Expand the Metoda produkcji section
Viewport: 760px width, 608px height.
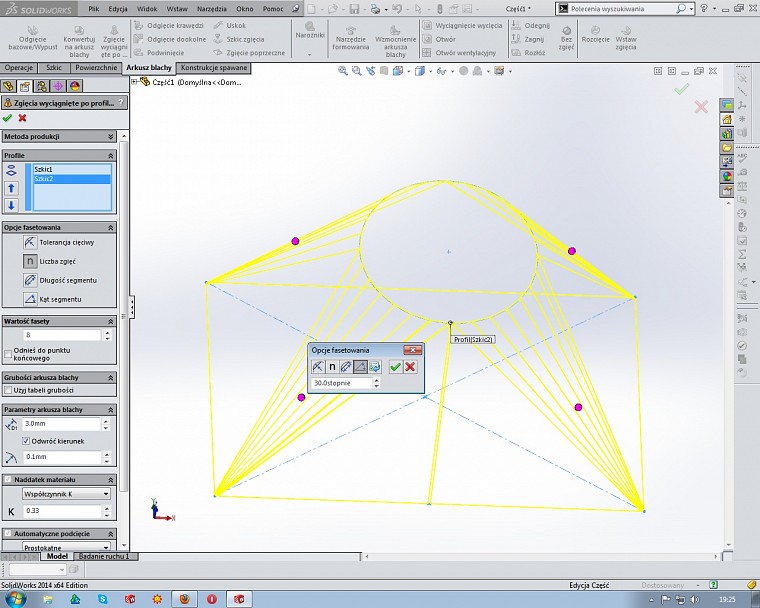(x=110, y=136)
